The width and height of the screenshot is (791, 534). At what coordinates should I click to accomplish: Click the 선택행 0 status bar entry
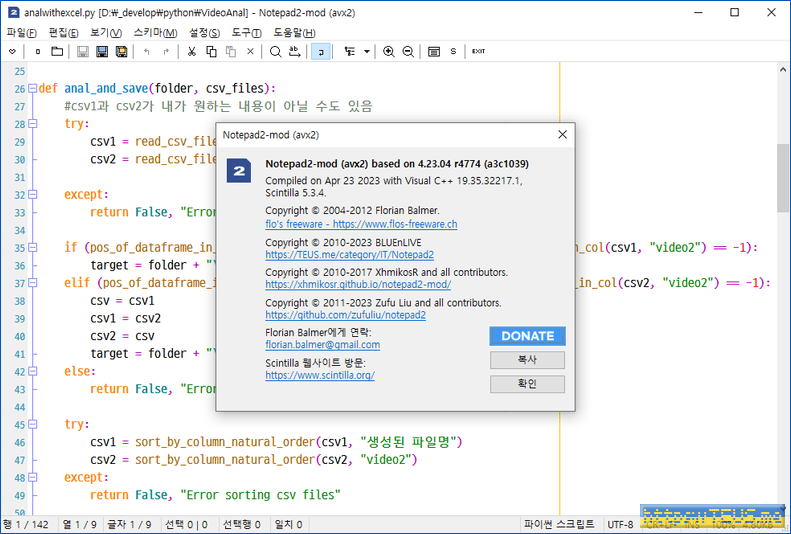click(242, 525)
